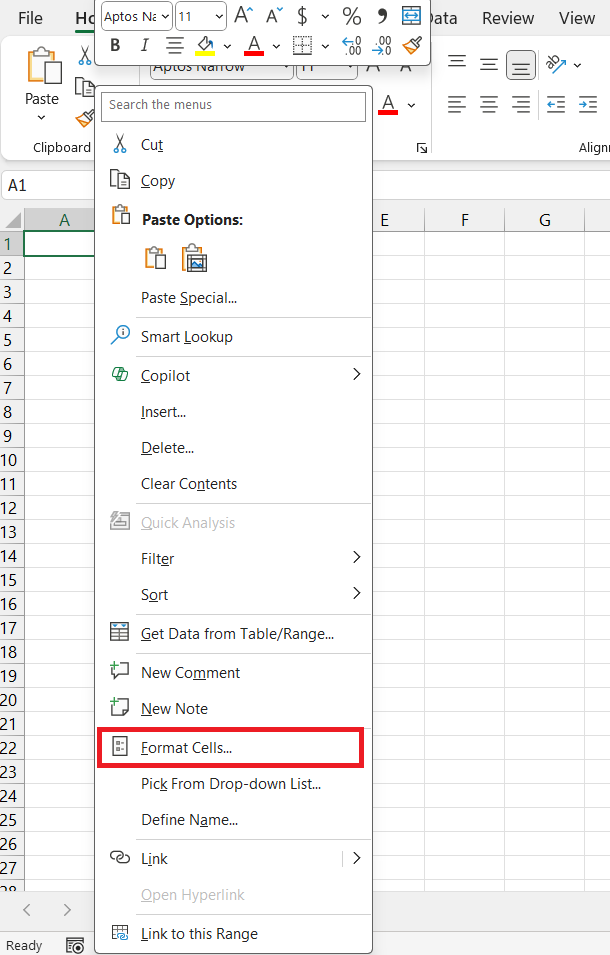Apply percent style format

[x=351, y=15]
